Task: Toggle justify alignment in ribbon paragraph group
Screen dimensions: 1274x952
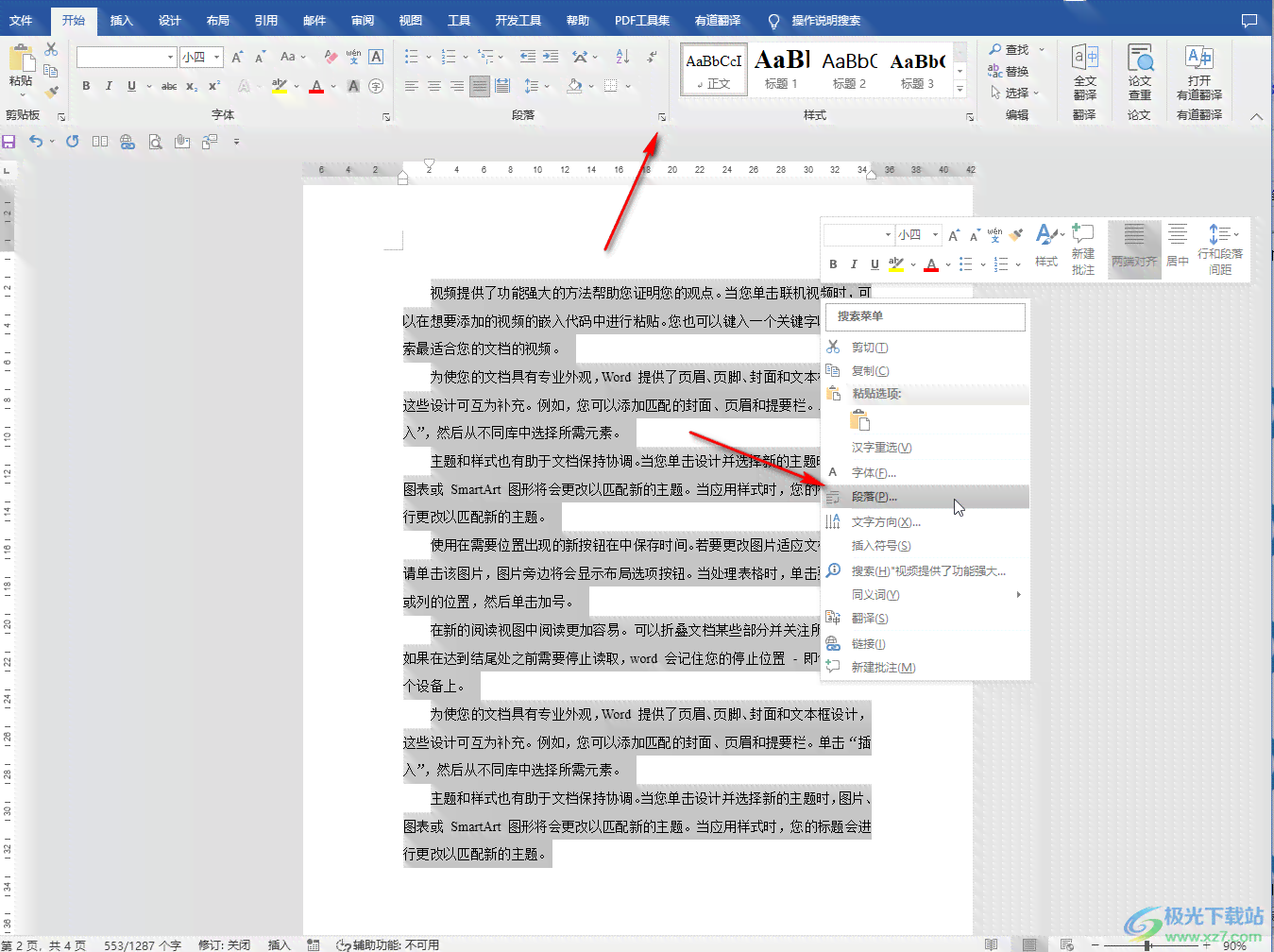Action: pos(480,86)
